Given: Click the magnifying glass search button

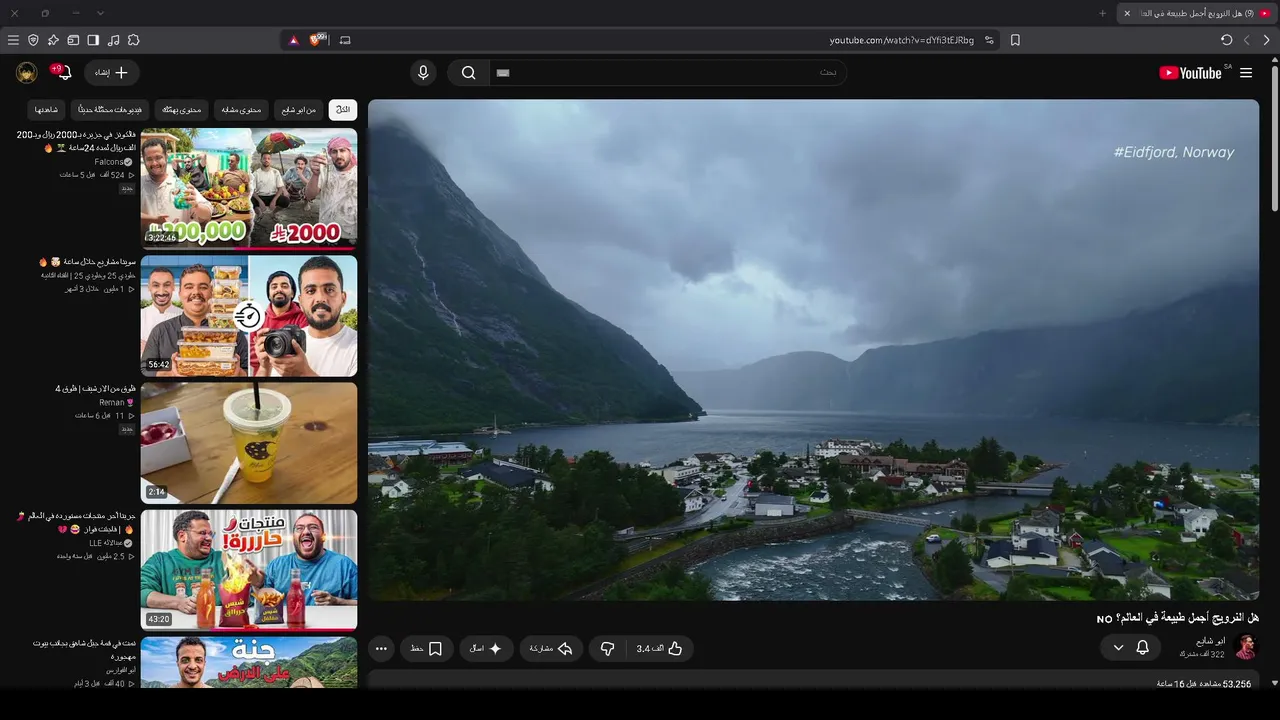Looking at the screenshot, I should click(468, 73).
